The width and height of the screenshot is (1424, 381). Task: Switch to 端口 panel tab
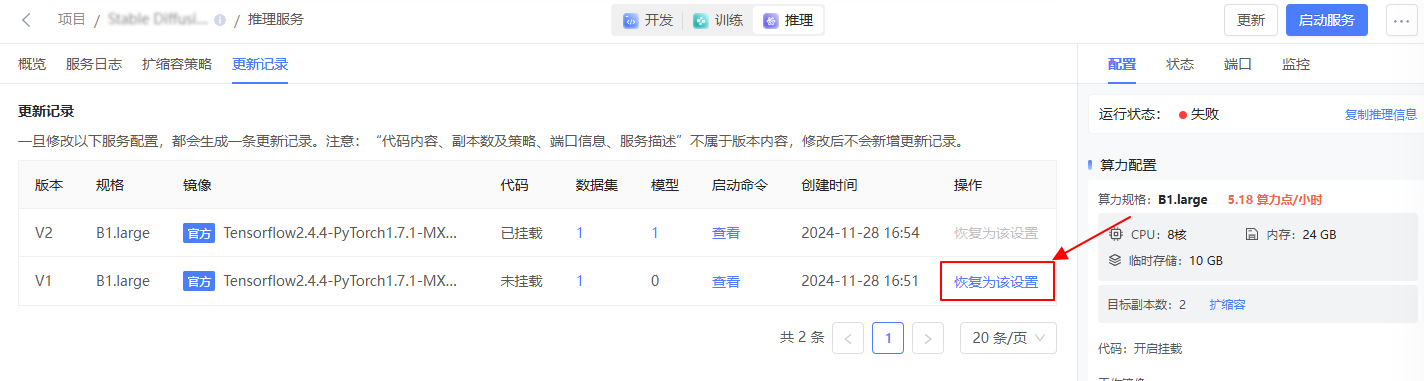1238,64
